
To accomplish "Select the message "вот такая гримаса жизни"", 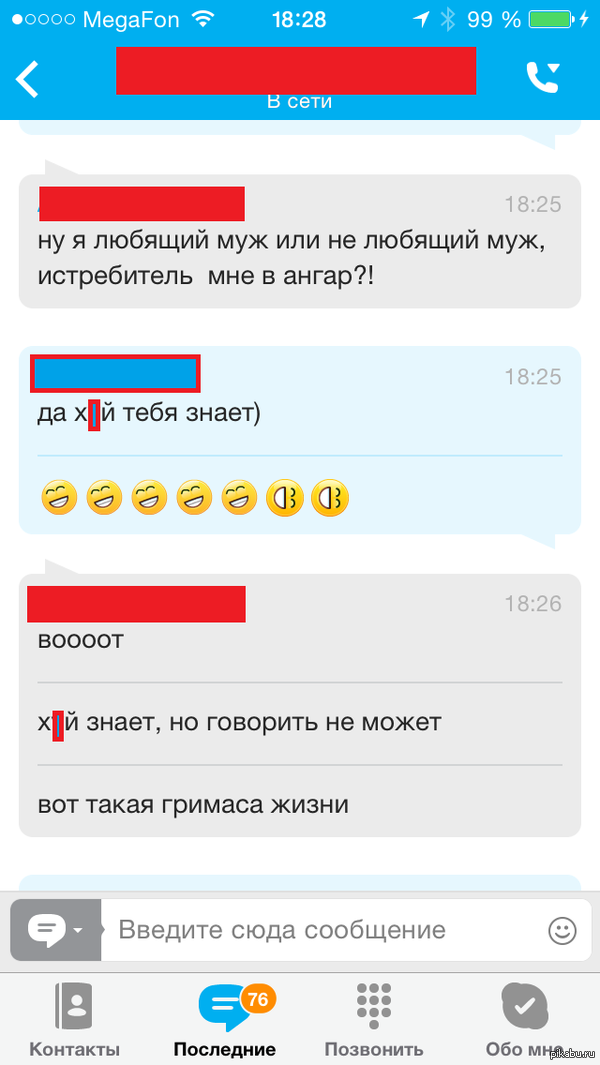I will point(194,805).
